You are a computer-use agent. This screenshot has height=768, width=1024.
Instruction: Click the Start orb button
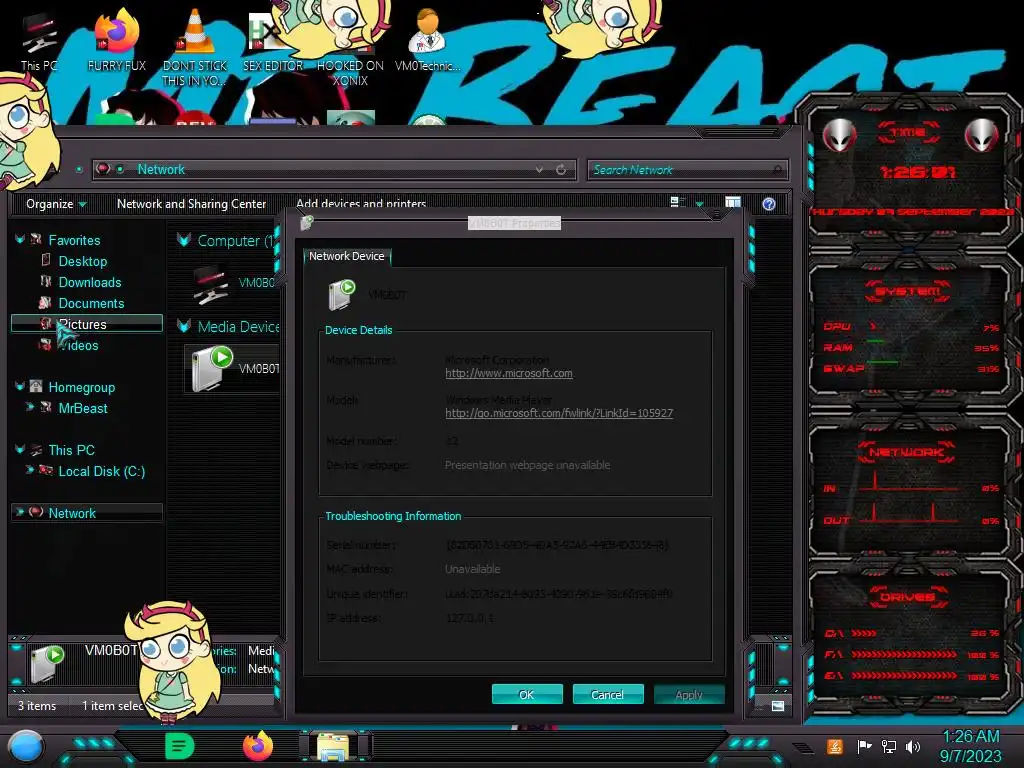tap(25, 746)
